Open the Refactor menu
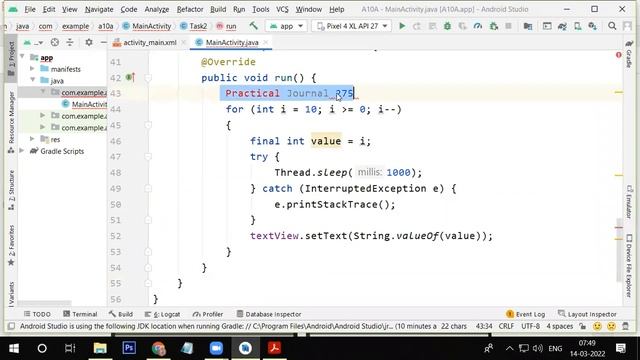The height and width of the screenshot is (360, 640). (x=190, y=9)
